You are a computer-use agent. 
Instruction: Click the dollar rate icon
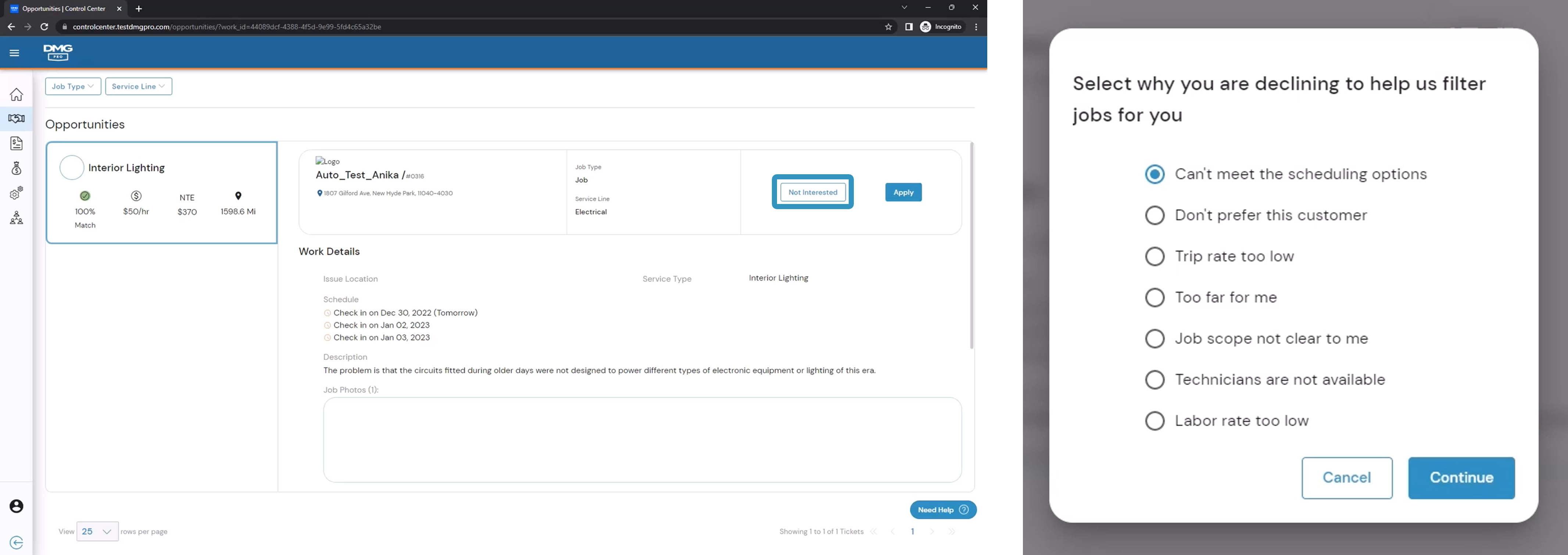136,196
